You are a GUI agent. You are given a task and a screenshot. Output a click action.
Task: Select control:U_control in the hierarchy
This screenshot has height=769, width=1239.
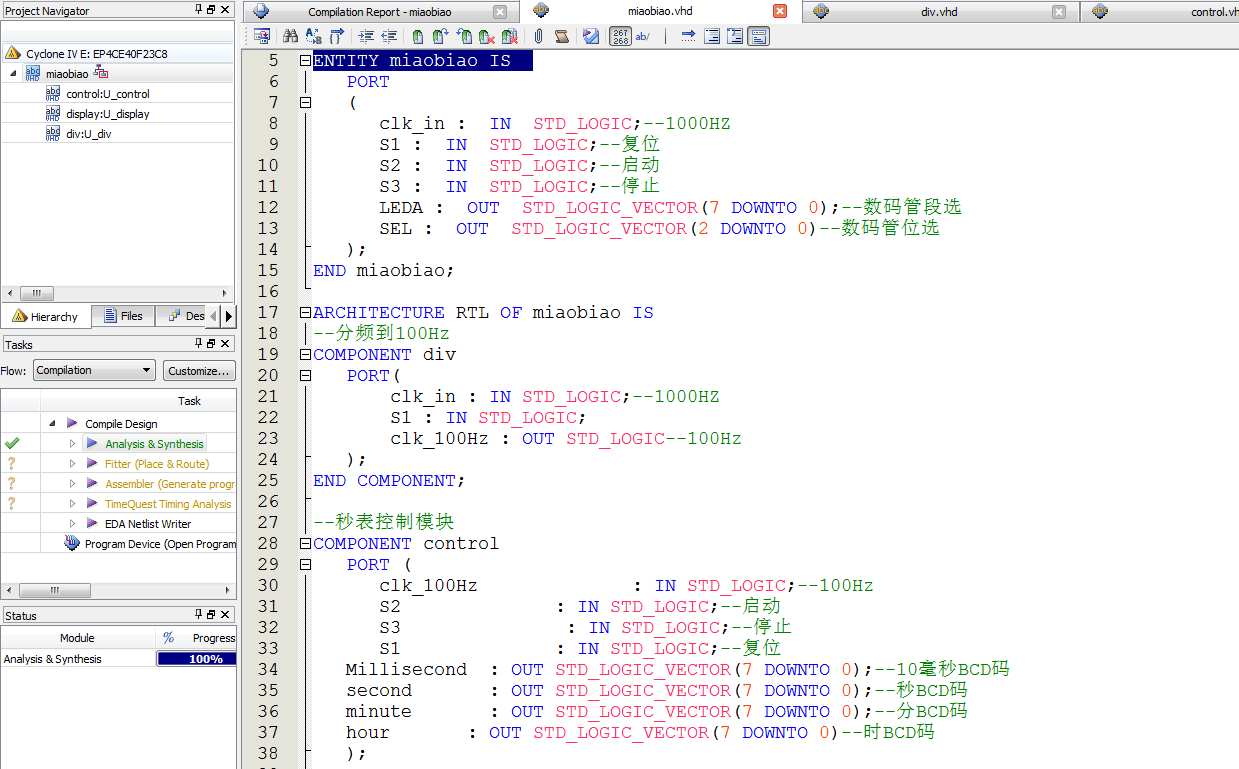tap(107, 94)
